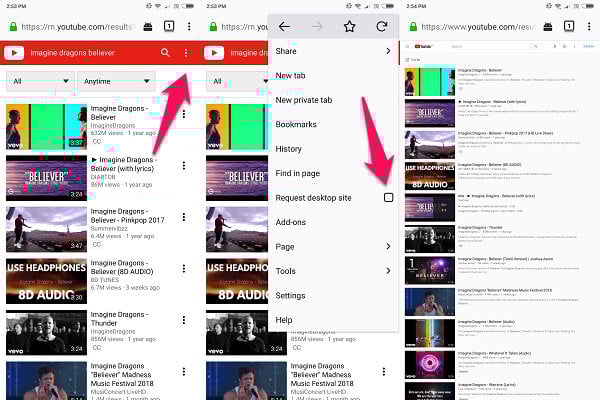The height and width of the screenshot is (400, 600).
Task: Tap YouTube logo in red header, mobile results screen
Action: coord(15,53)
